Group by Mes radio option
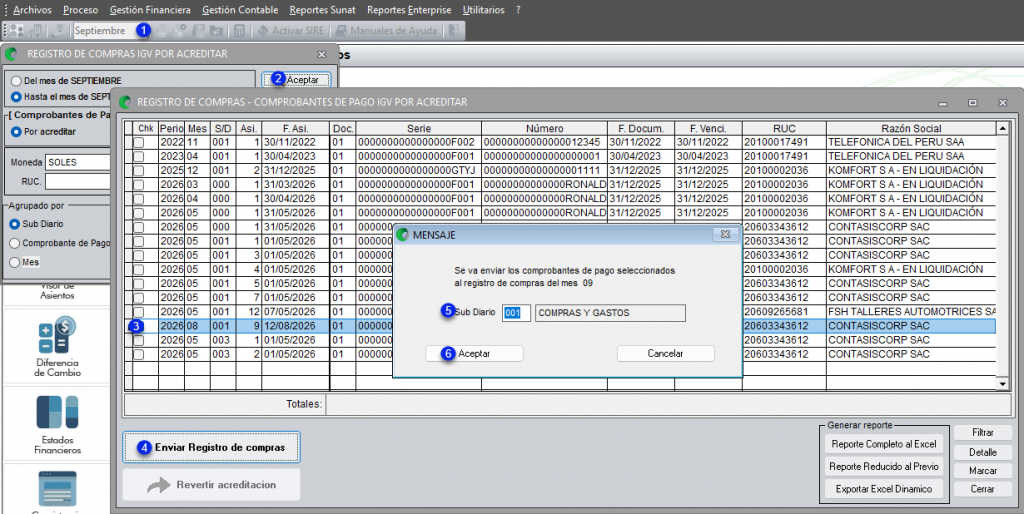1024x514 pixels. [x=15, y=262]
